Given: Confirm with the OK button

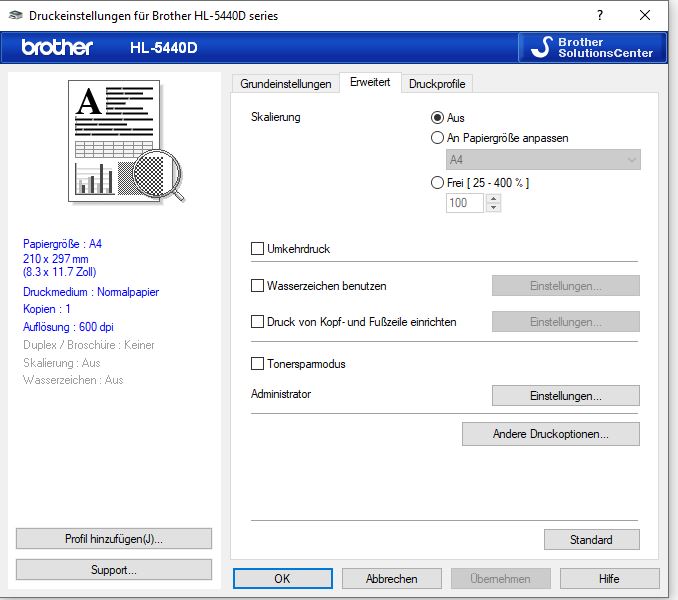Looking at the screenshot, I should (x=283, y=578).
